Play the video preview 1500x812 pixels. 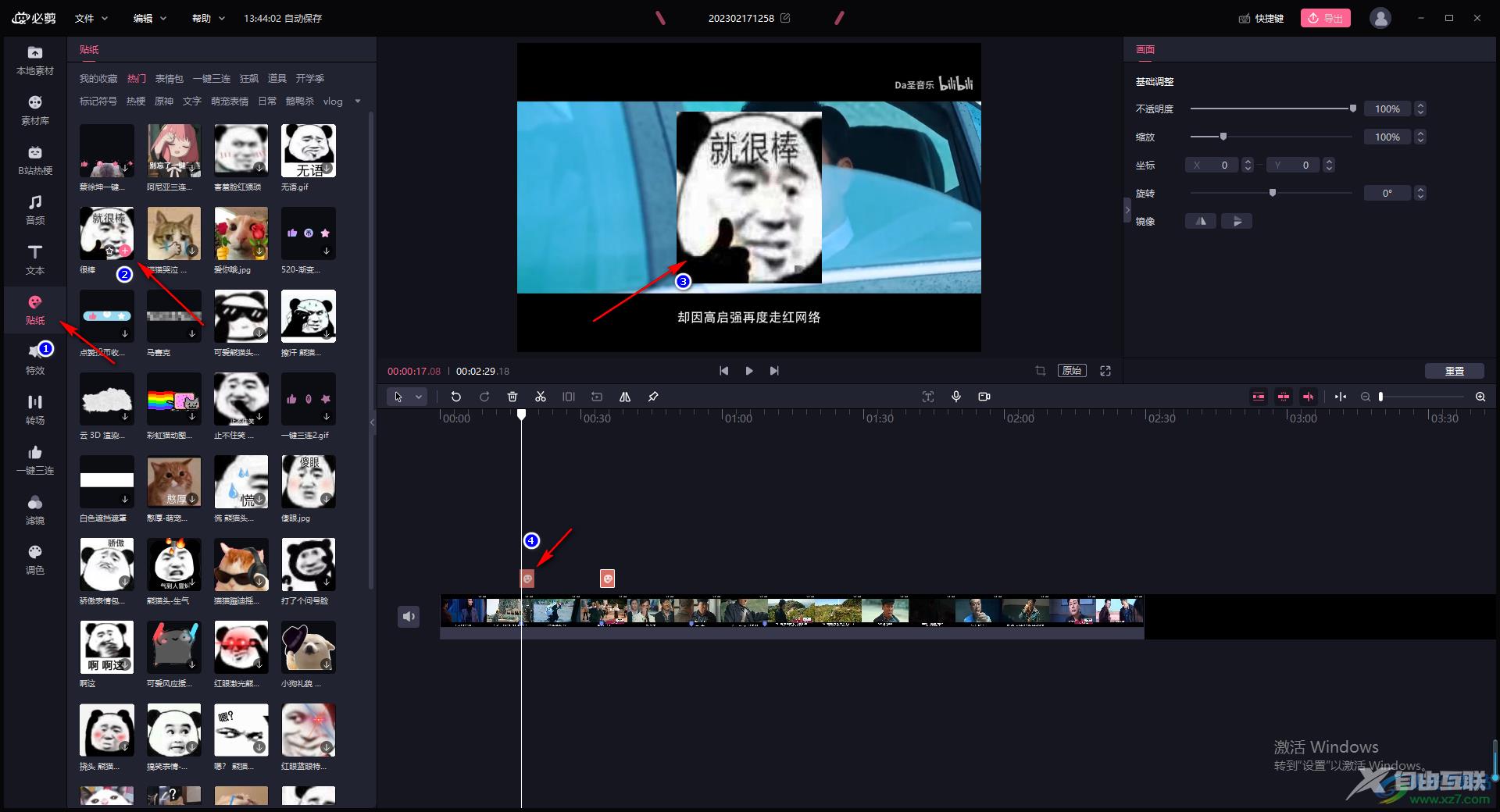(x=749, y=371)
